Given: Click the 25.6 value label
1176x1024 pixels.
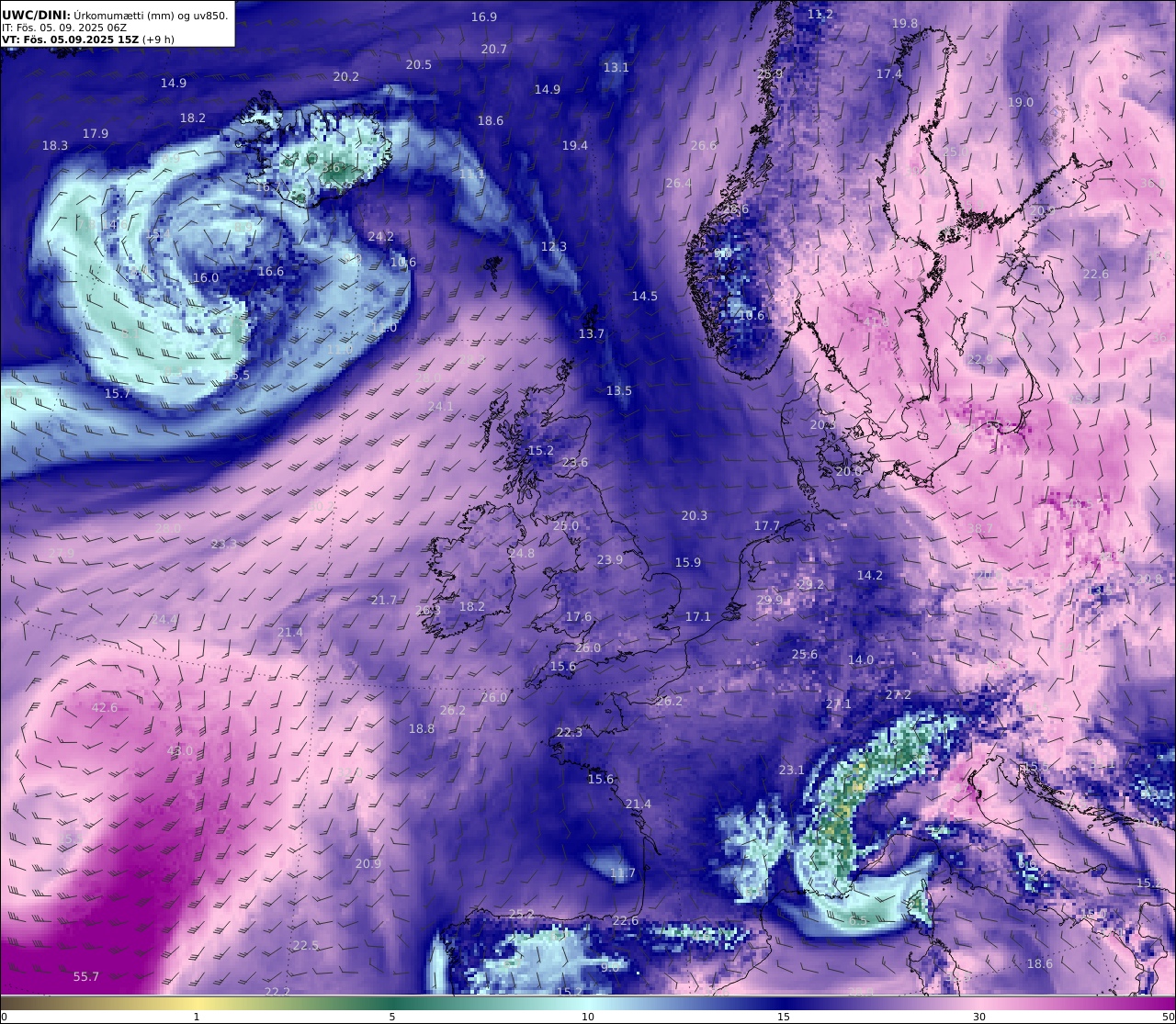Looking at the screenshot, I should click(805, 654).
